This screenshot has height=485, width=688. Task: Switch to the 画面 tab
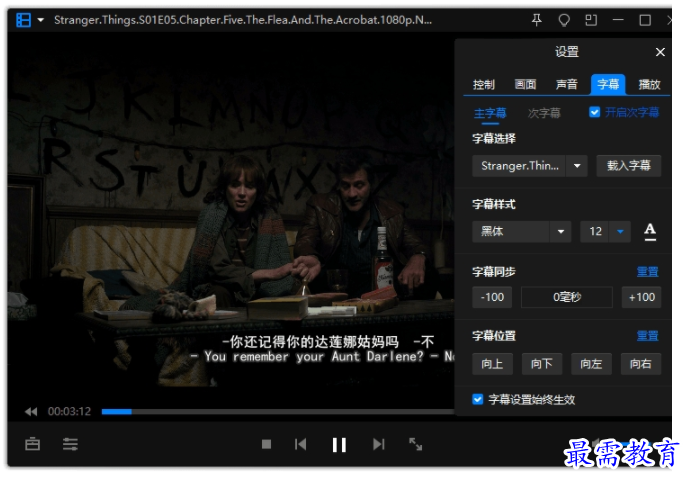(525, 84)
